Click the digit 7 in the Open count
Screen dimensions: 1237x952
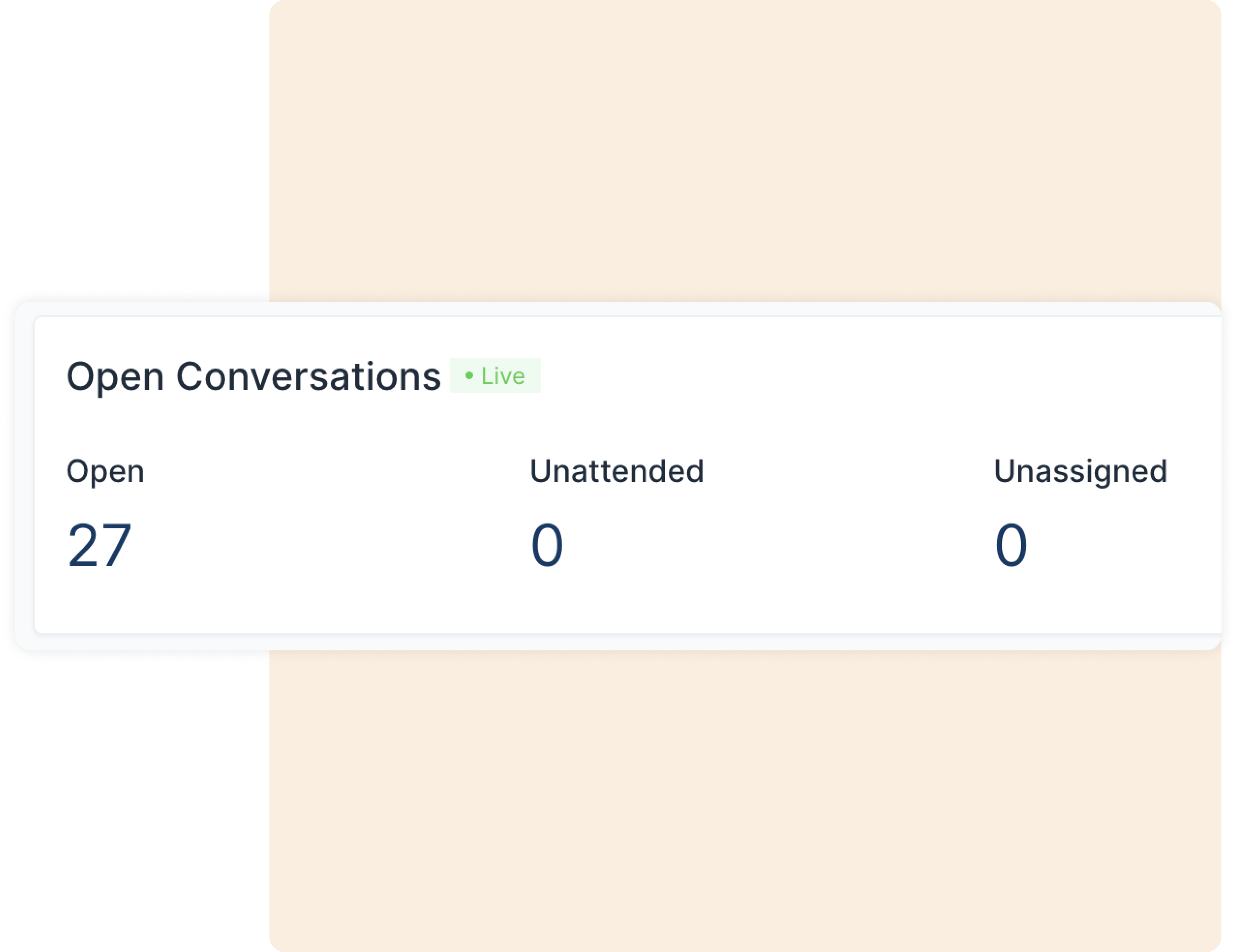116,545
